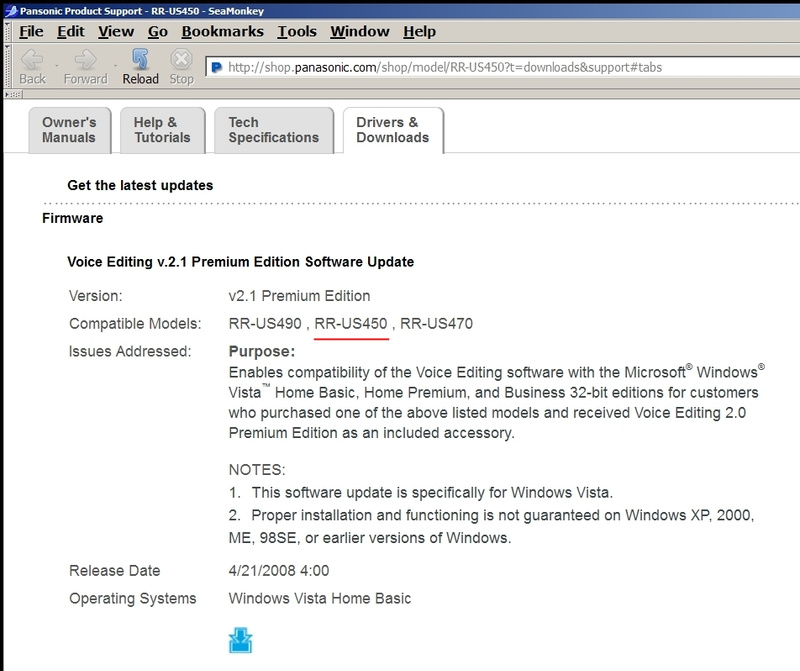Click the Firmware section heading

point(72,218)
